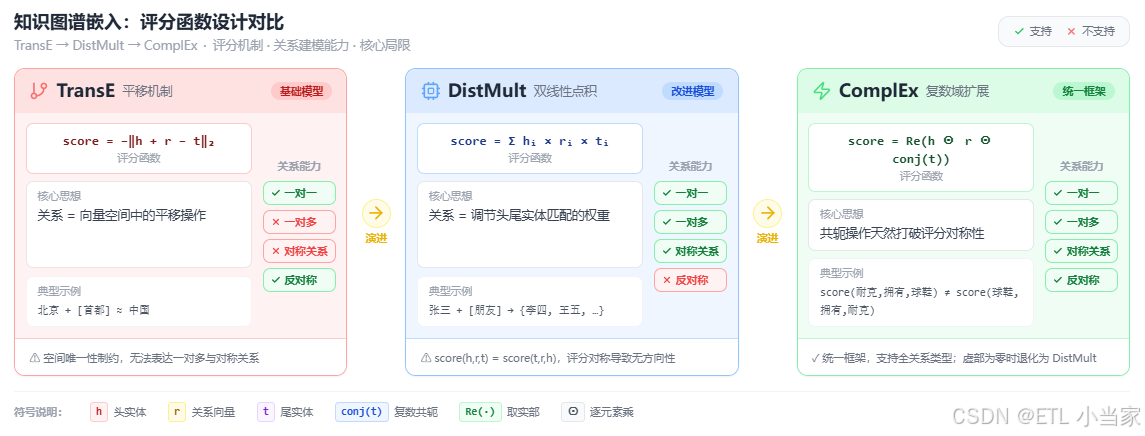Click the example 张三 + [朋友] → {李四, 王五, …}
The image size is (1145, 436).
pos(516,310)
